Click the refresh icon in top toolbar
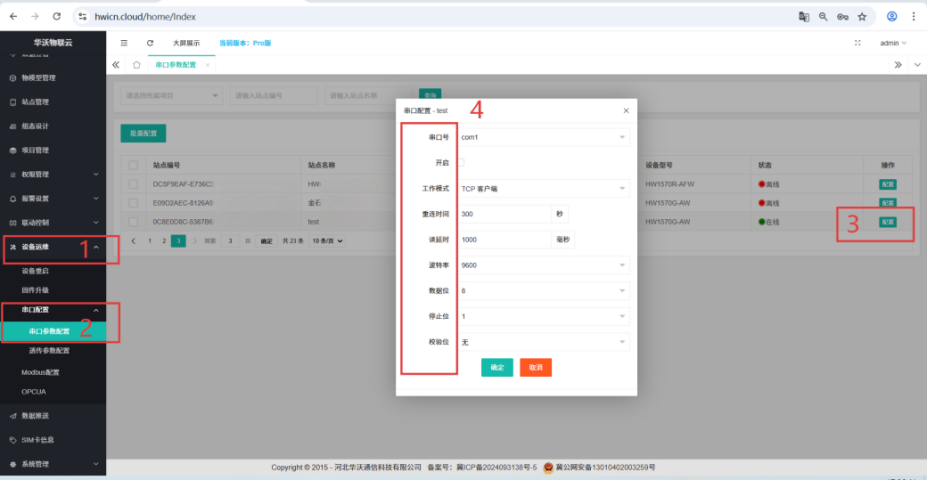The image size is (927, 480). pos(150,43)
